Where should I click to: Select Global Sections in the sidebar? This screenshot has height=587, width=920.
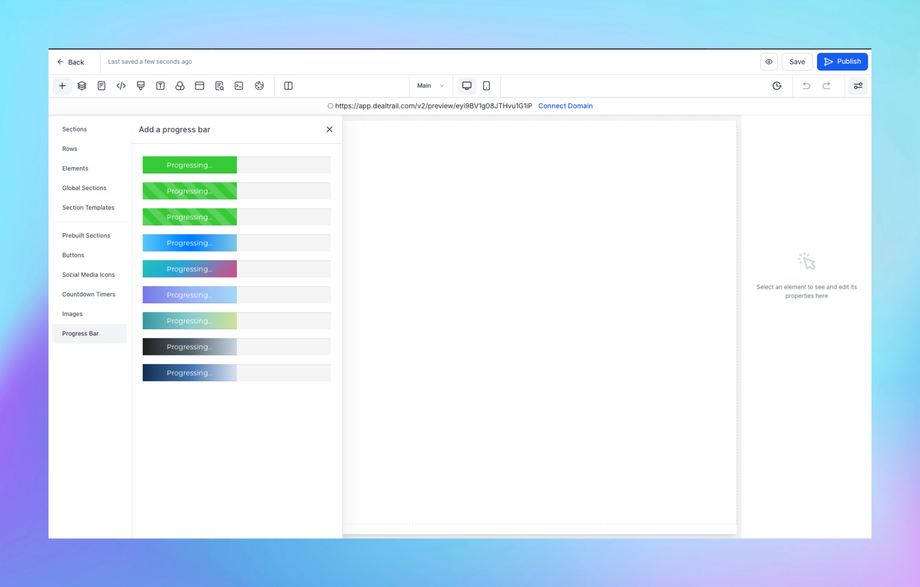coord(84,188)
